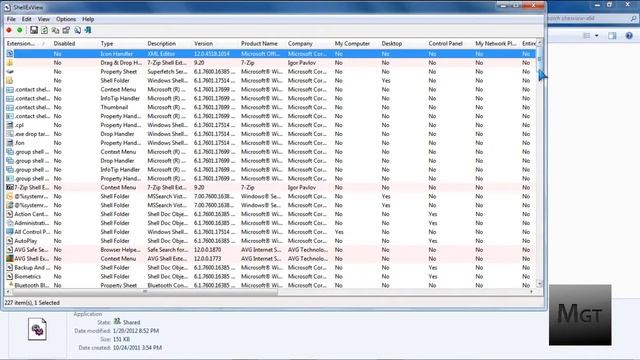Image resolution: width=640 pixels, height=360 pixels.
Task: Click the Administrati... row icon
Action: point(10,223)
